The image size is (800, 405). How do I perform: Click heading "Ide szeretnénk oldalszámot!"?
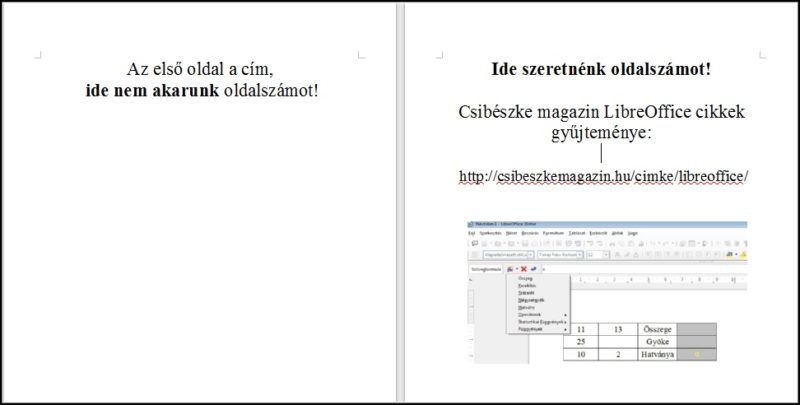pos(601,69)
